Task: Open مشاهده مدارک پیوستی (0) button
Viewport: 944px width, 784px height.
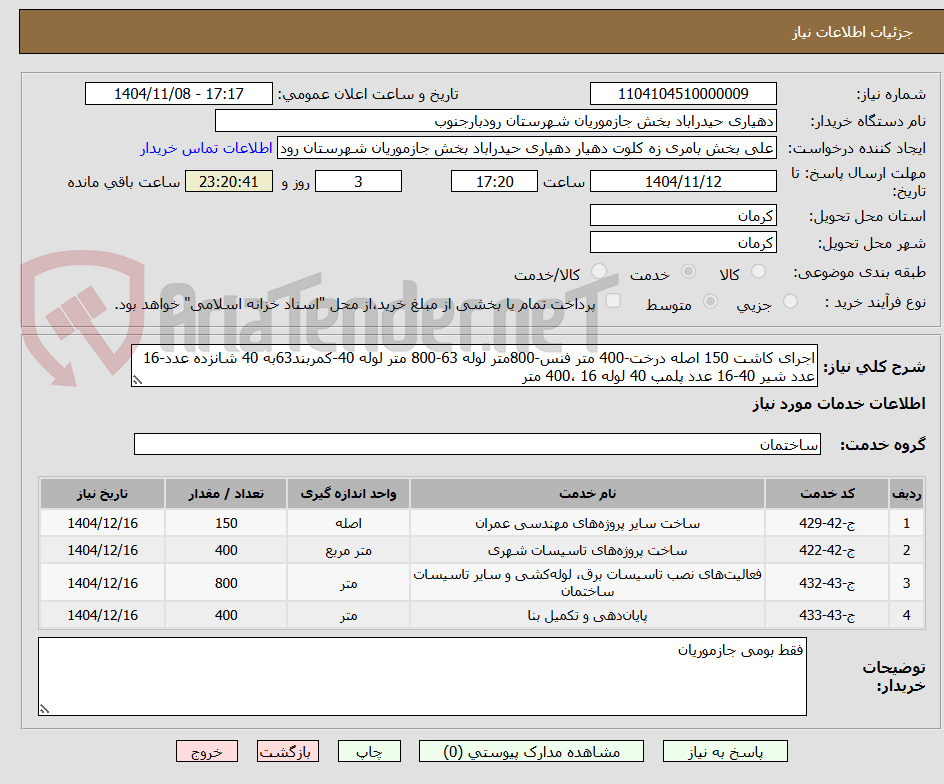Action: click(531, 751)
